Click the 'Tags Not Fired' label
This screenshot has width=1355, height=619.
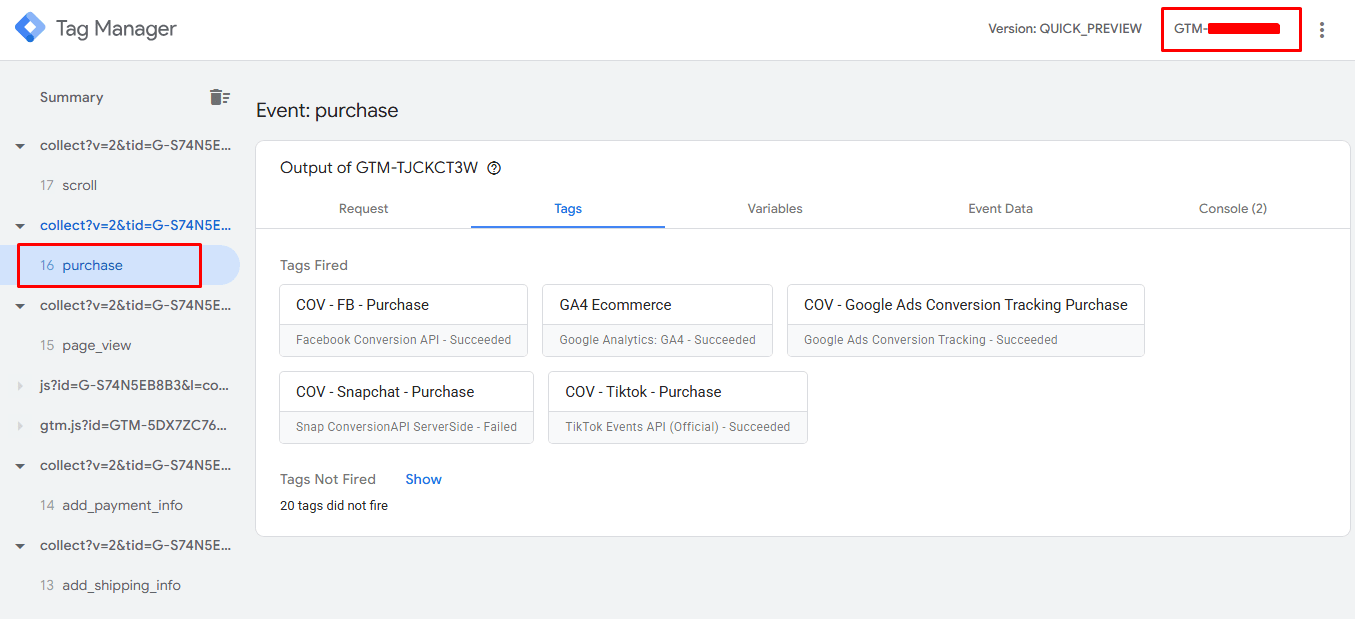[x=328, y=479]
